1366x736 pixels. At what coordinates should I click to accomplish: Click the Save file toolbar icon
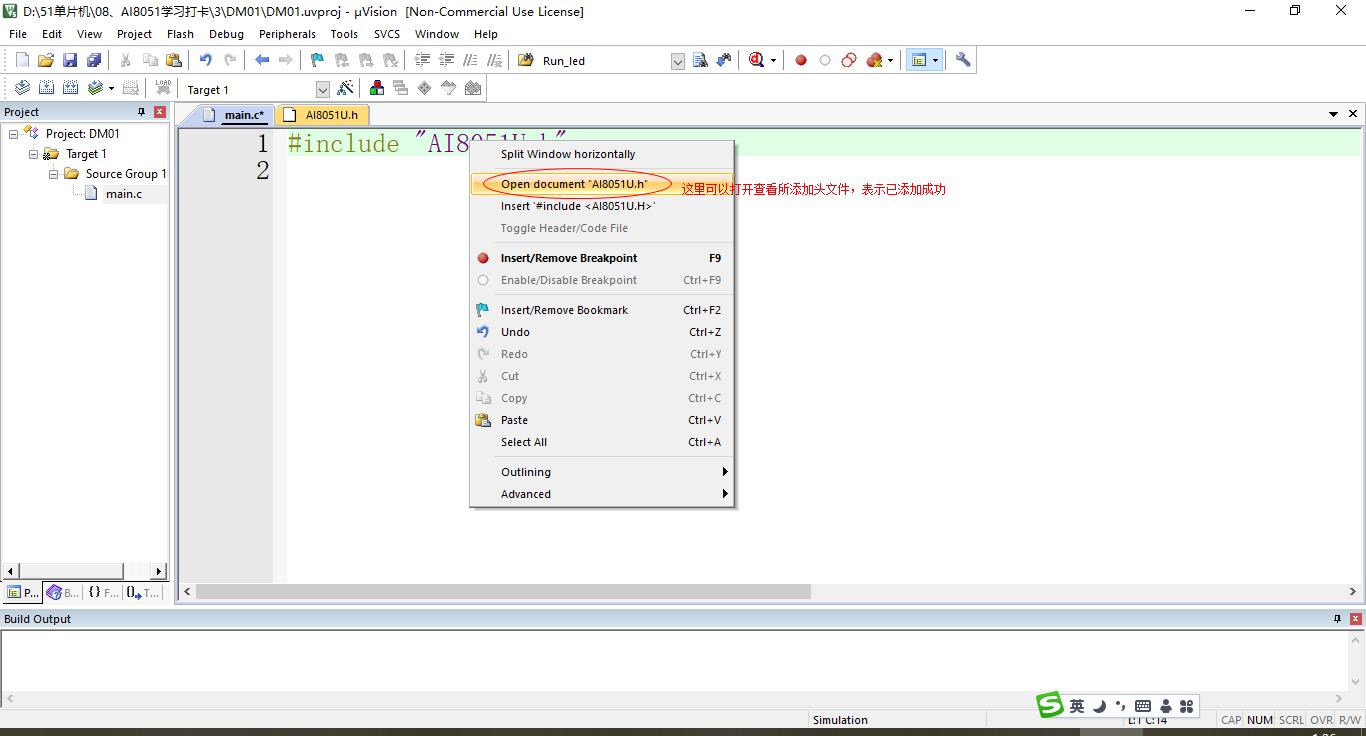coord(70,60)
